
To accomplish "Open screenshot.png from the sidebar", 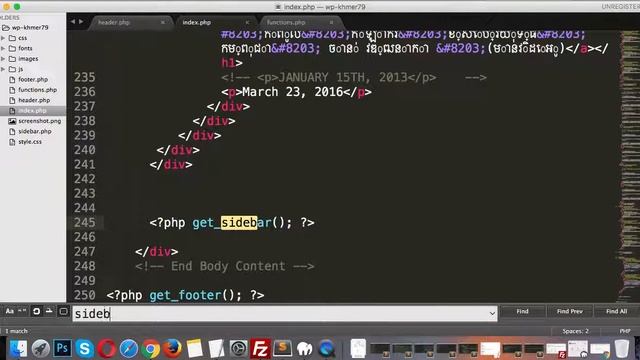I will click(39, 121).
